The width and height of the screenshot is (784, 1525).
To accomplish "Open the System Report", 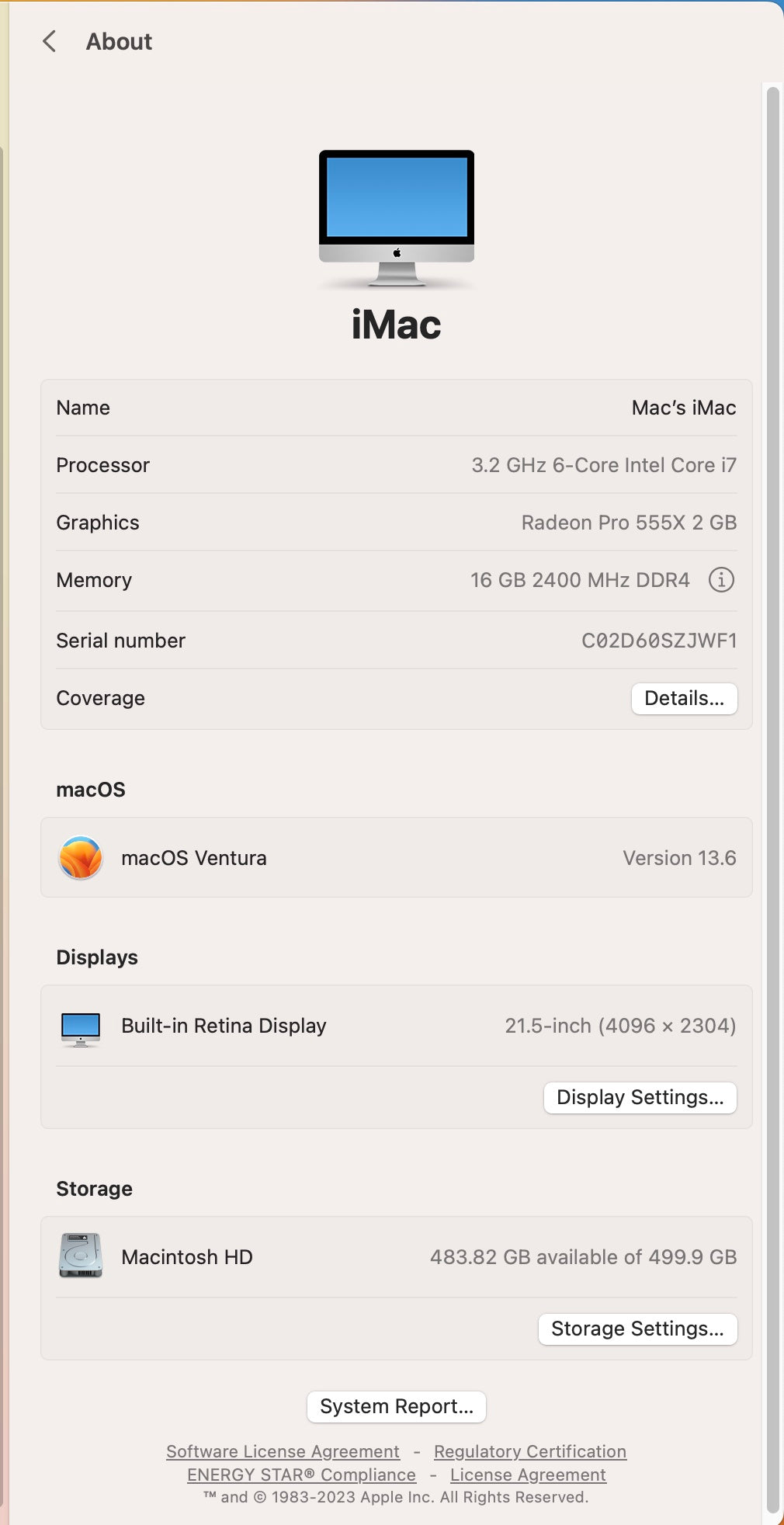I will [397, 1406].
